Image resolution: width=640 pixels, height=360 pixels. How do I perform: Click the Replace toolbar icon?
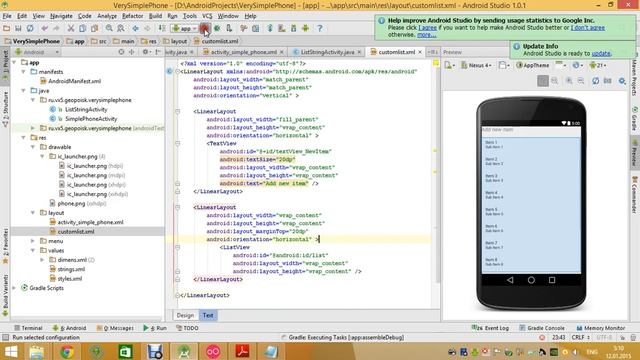pos(121,28)
